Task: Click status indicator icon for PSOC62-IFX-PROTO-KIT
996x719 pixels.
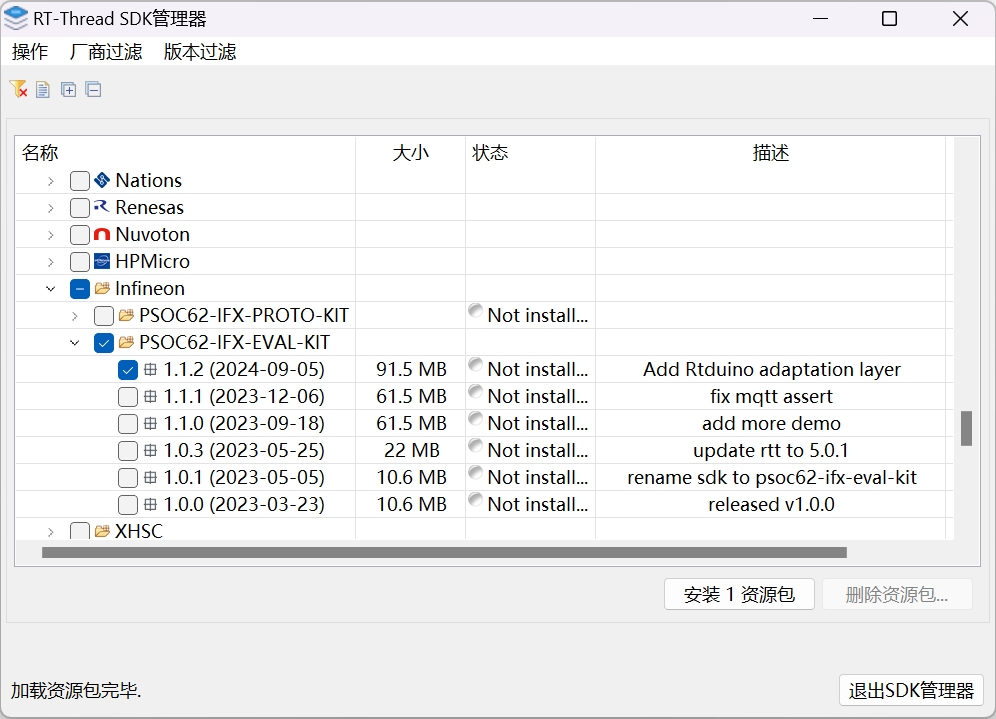Action: pyautogui.click(x=475, y=311)
